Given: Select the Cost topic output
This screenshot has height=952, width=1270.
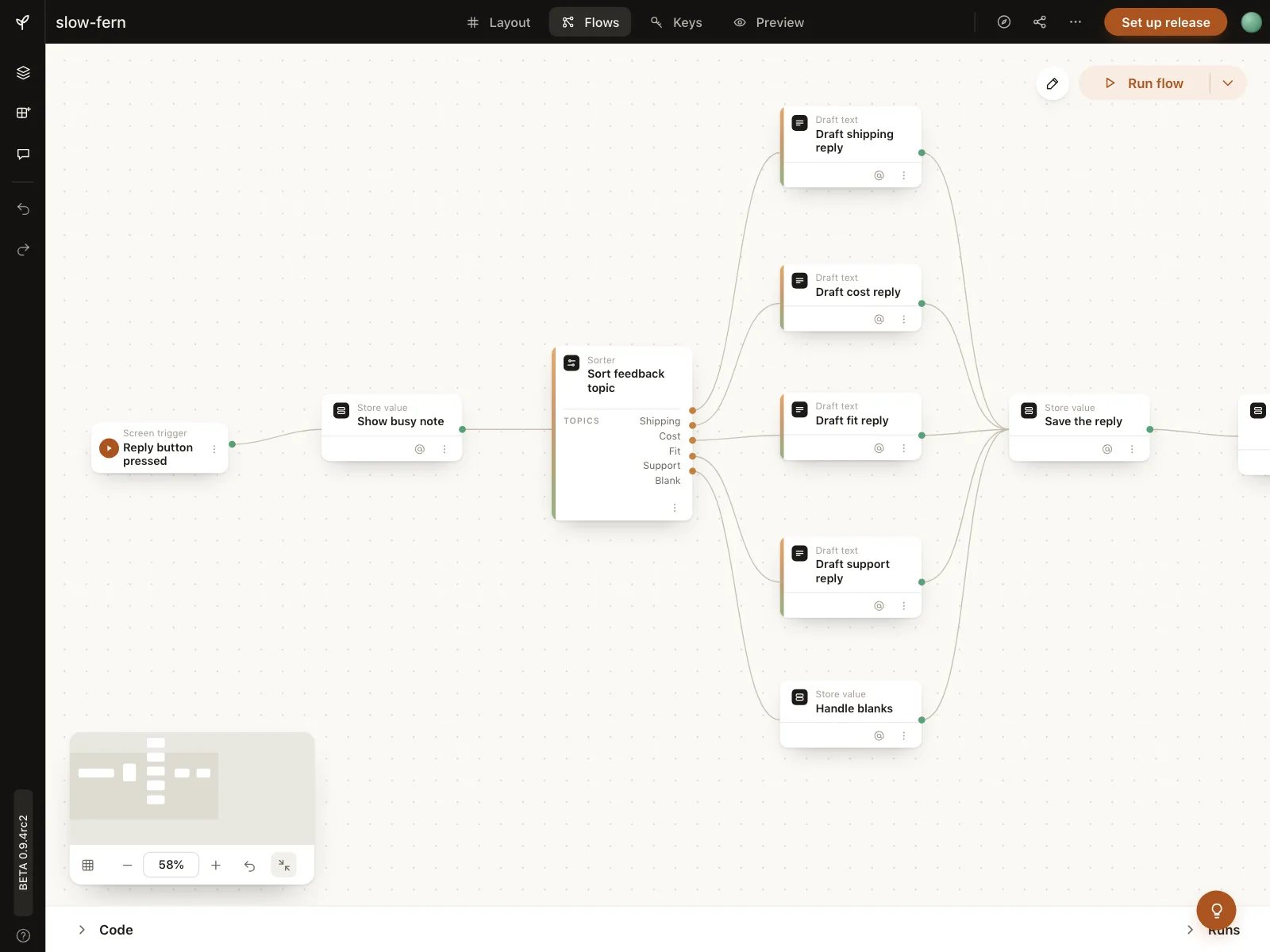Looking at the screenshot, I should click(x=670, y=436).
